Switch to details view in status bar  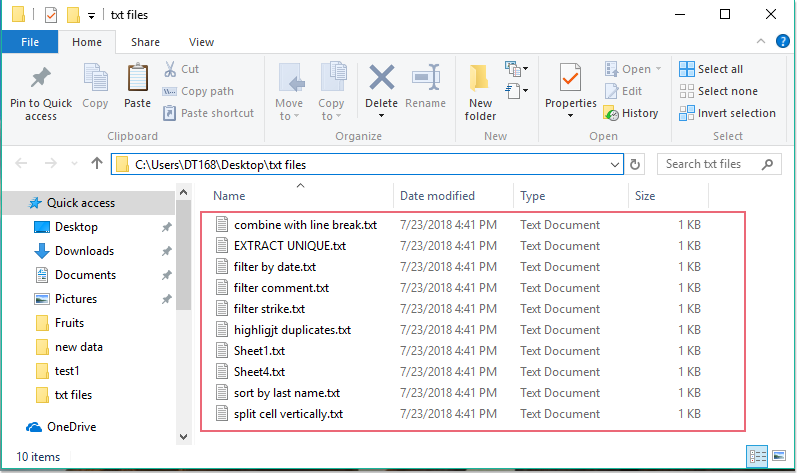coord(758,456)
